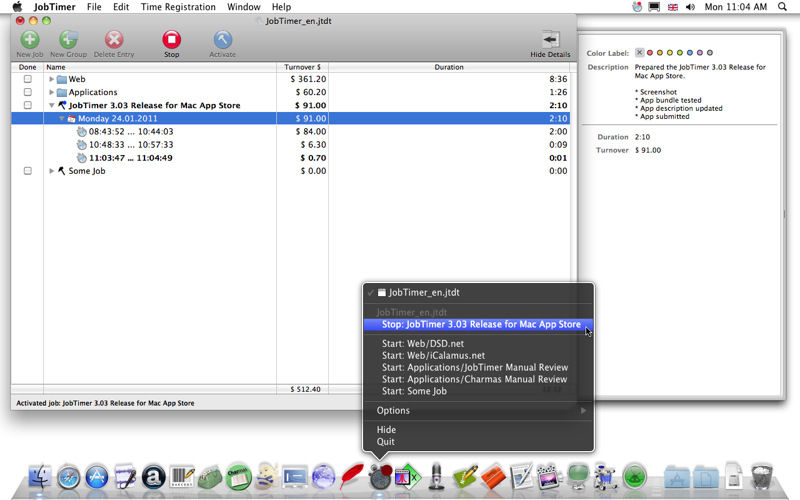Click the volume icon in the menu bar

690,7
